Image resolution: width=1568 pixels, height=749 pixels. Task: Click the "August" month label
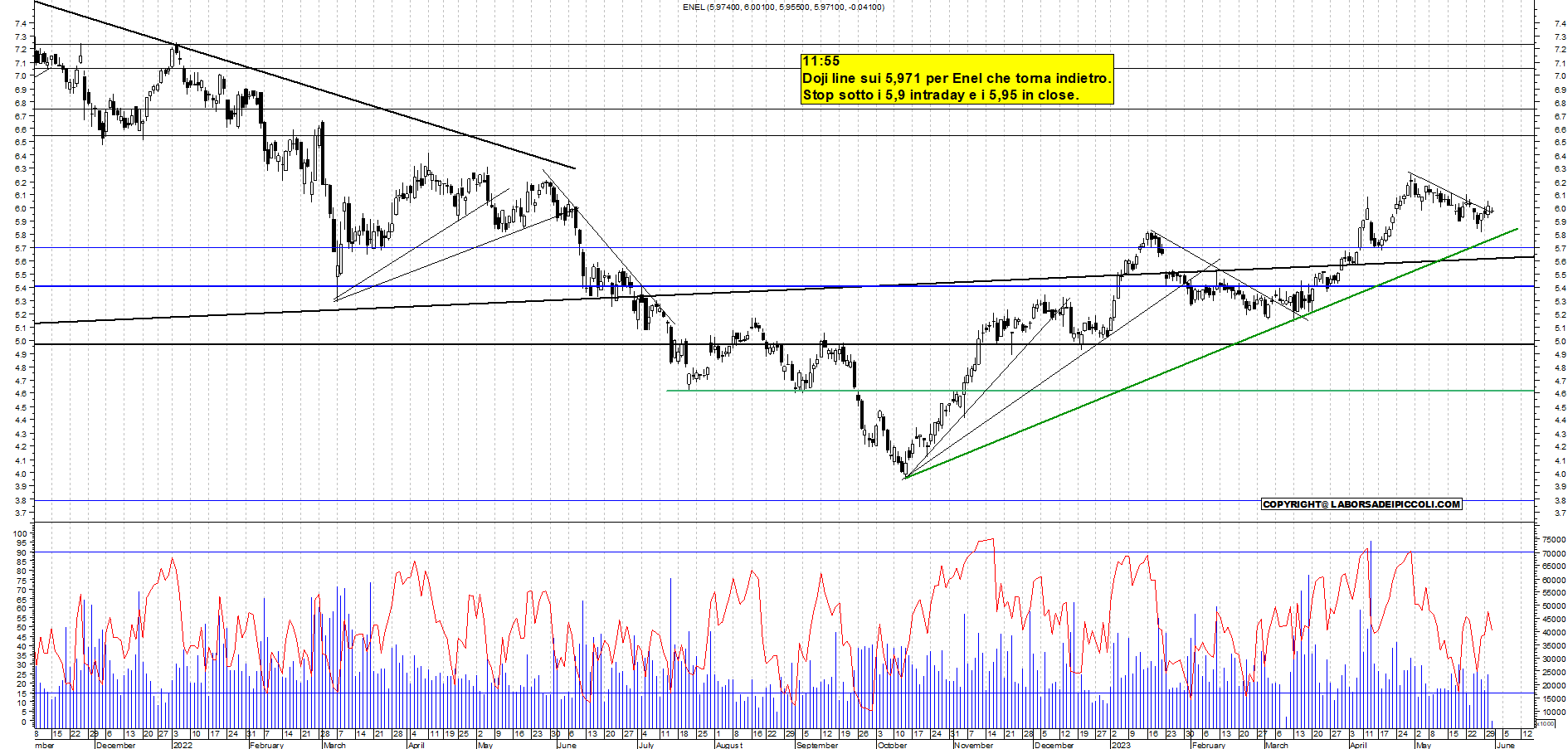click(728, 745)
